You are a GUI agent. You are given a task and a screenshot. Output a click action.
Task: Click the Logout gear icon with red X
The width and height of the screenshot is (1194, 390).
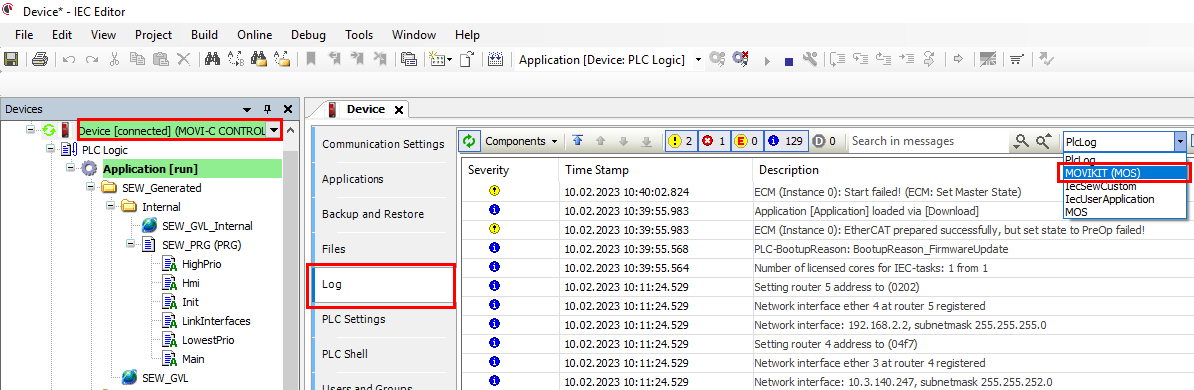pyautogui.click(x=739, y=59)
